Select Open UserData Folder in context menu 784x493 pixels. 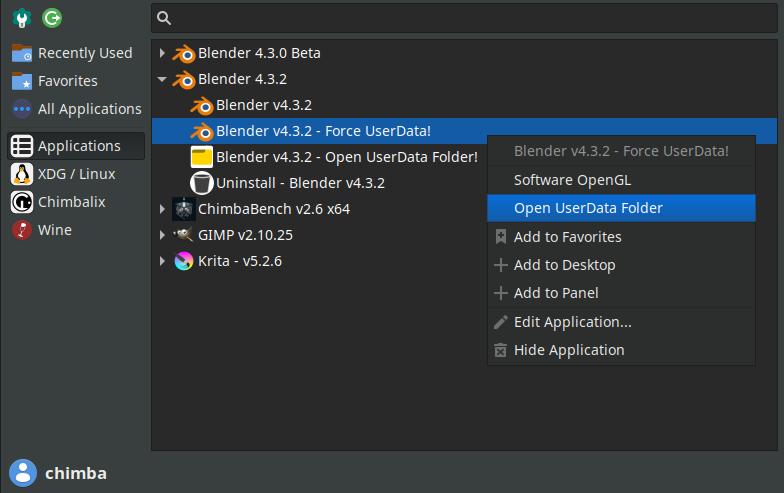pos(588,208)
